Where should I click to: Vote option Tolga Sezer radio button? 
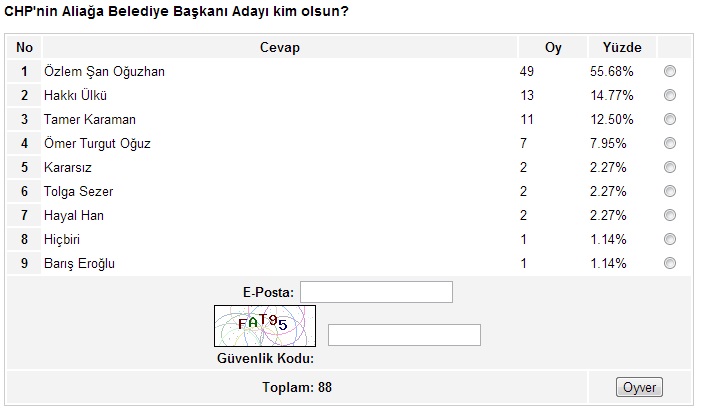tap(670, 191)
